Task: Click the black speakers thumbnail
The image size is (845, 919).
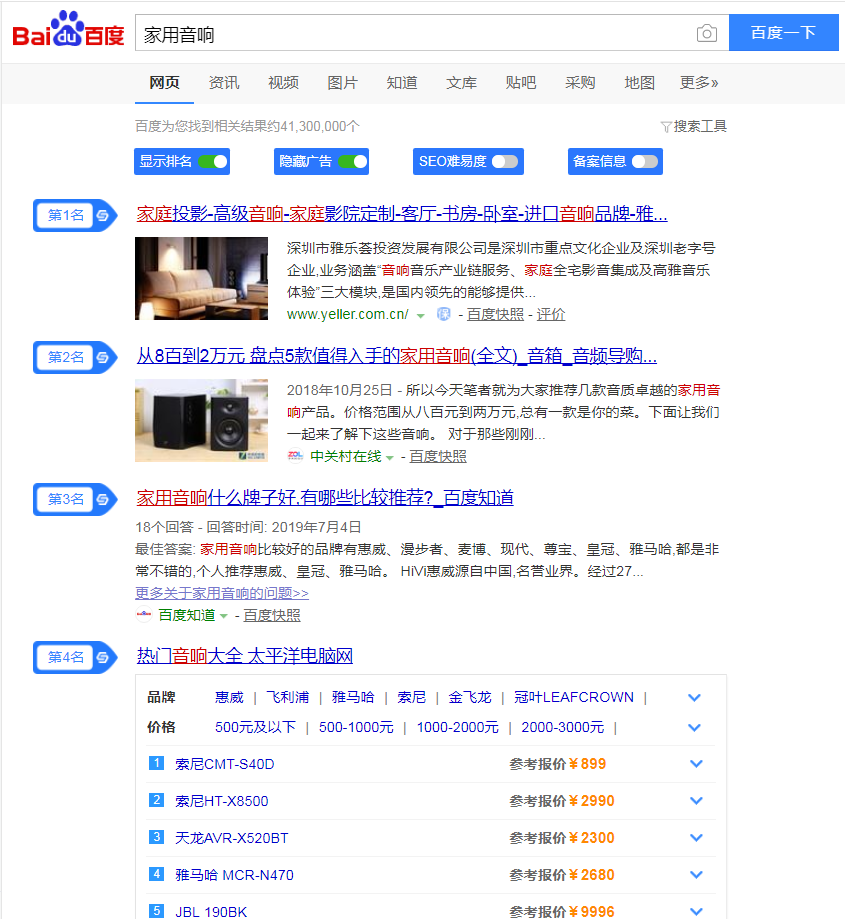Action: coord(202,420)
